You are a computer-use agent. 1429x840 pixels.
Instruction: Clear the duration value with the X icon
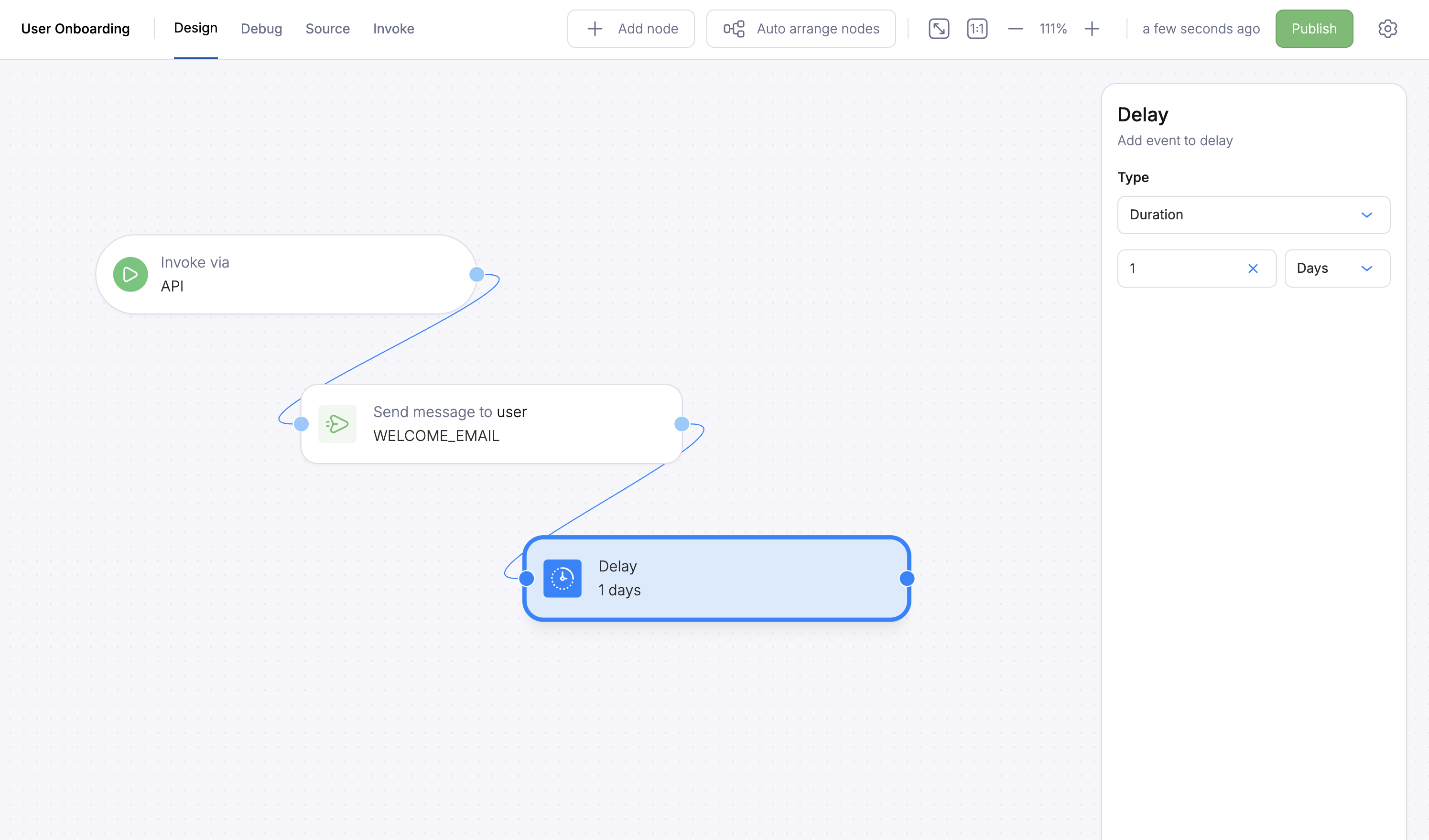[1253, 269]
